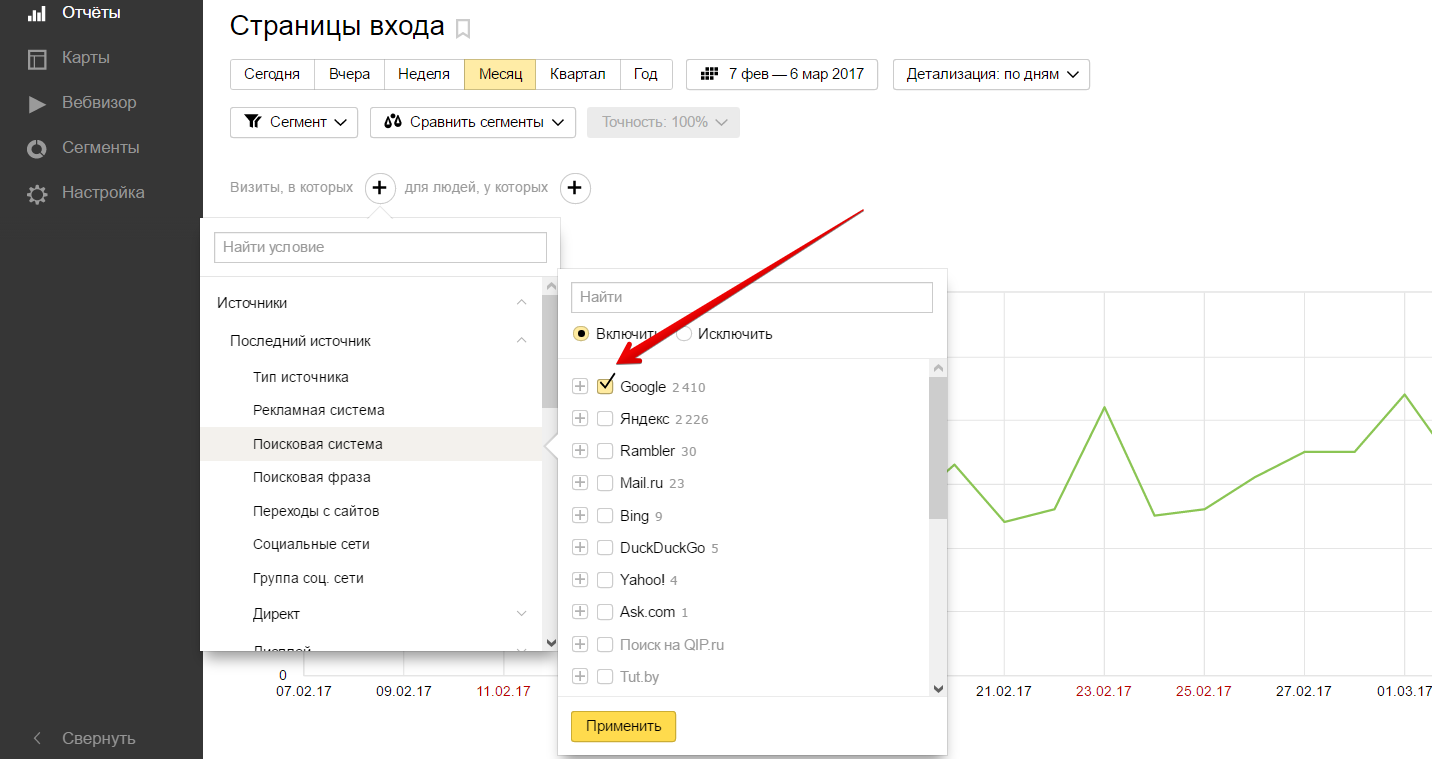The height and width of the screenshot is (759, 1432).
Task: Select the Исключить radio button
Action: pos(684,334)
